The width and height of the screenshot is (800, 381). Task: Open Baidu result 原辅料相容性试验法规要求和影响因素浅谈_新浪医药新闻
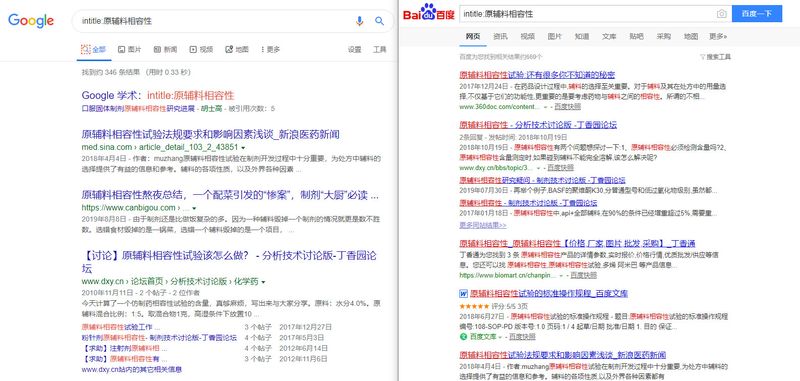tap(562, 354)
